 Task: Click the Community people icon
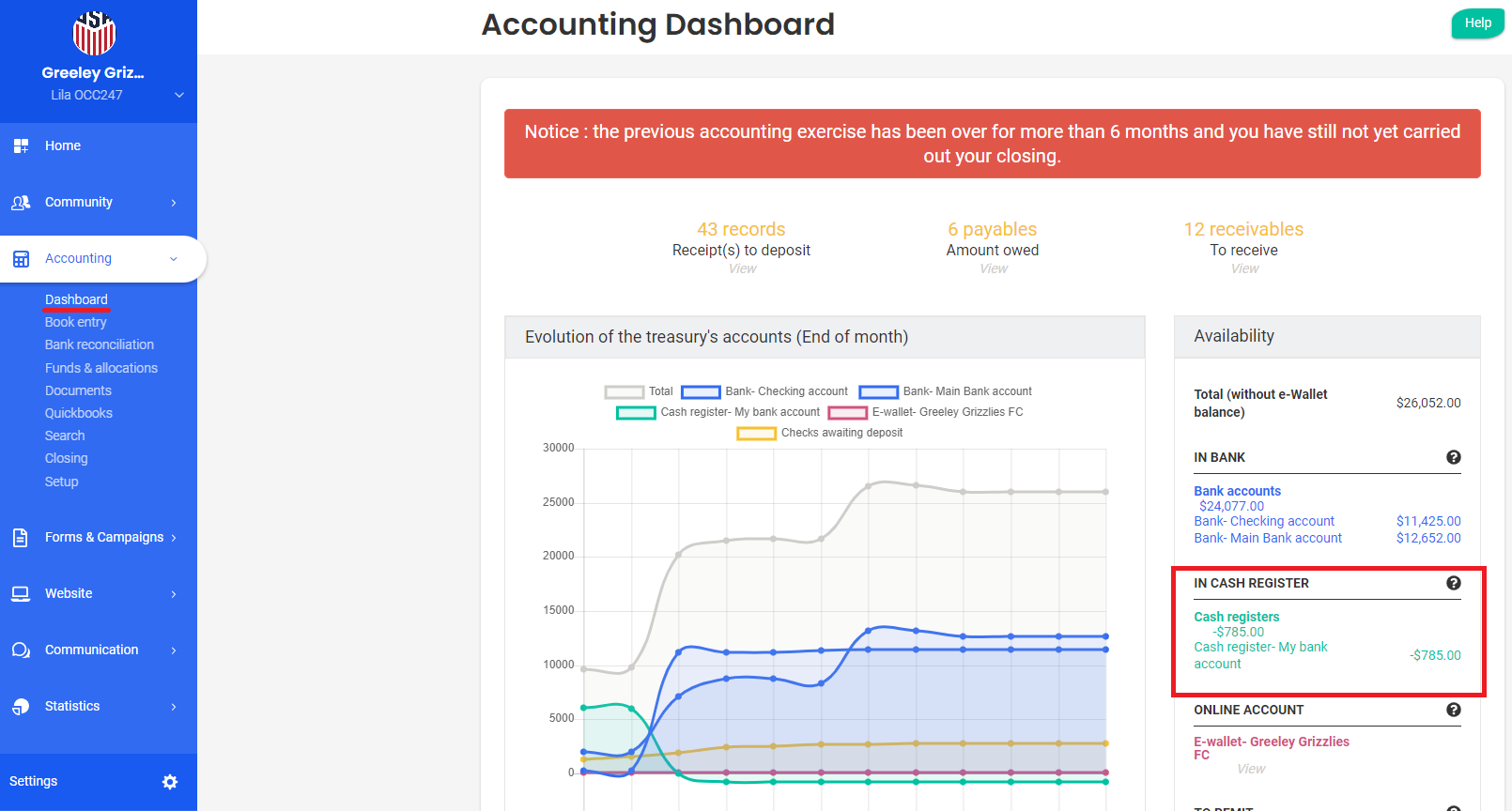[21, 203]
